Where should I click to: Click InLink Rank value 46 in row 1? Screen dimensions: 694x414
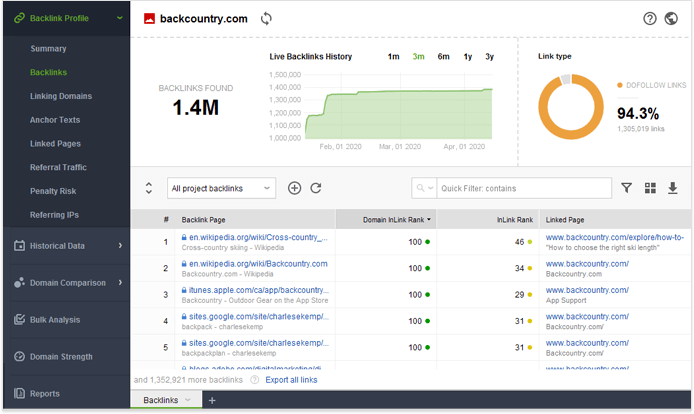pos(519,242)
